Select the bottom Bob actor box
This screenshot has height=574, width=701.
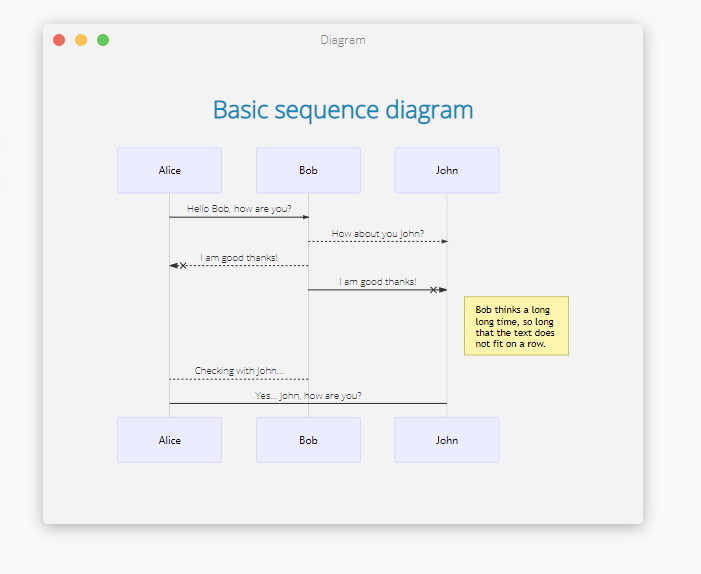308,440
